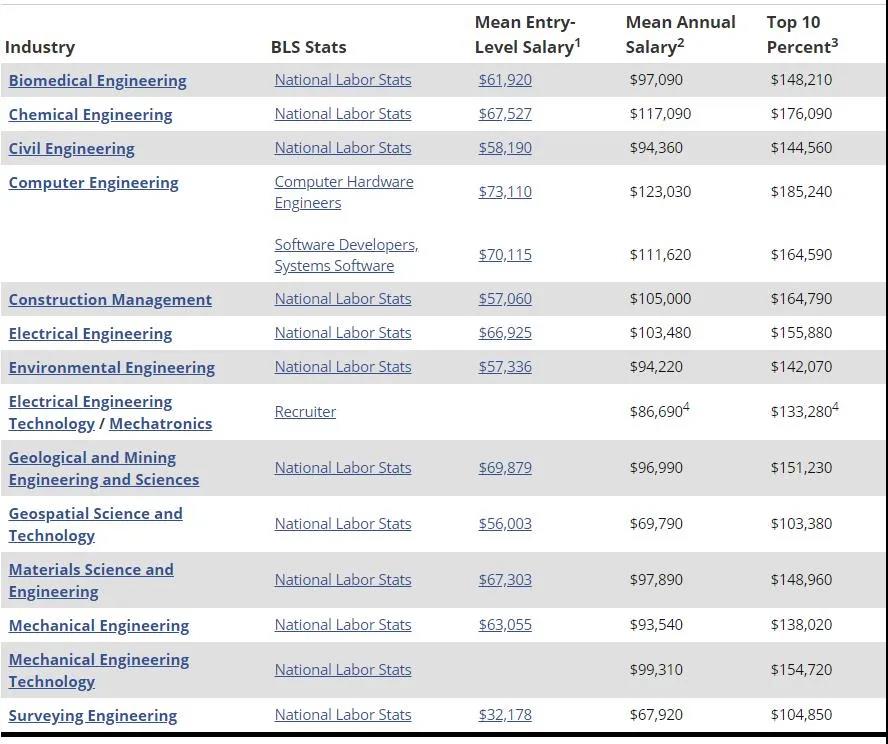The width and height of the screenshot is (888, 744).
Task: Open the $67,303 entry-level salary link
Action: pos(505,579)
